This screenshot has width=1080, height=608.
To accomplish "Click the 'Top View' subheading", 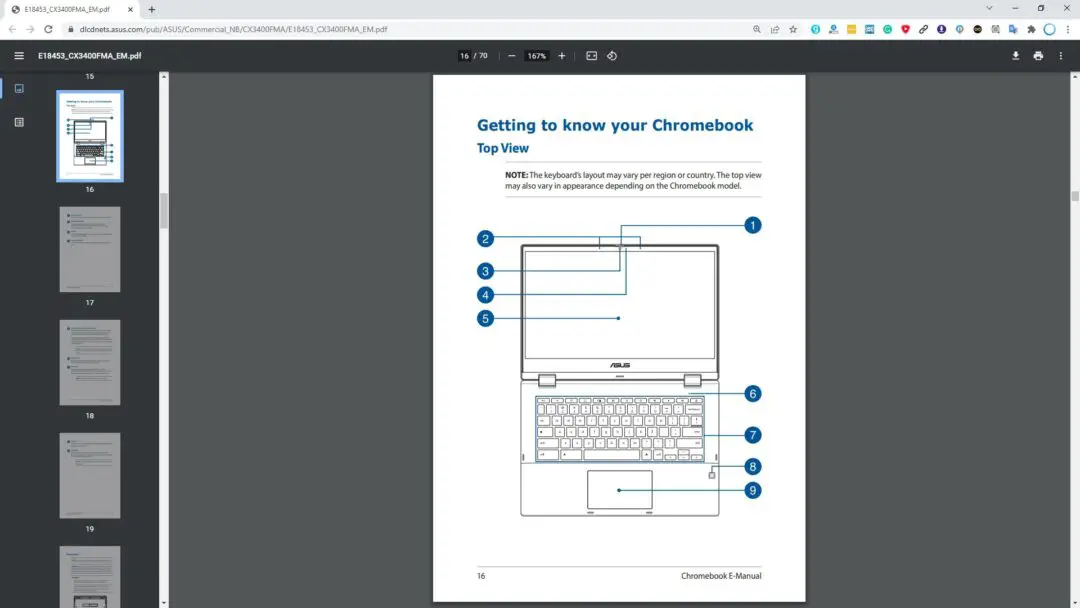I will pos(503,148).
